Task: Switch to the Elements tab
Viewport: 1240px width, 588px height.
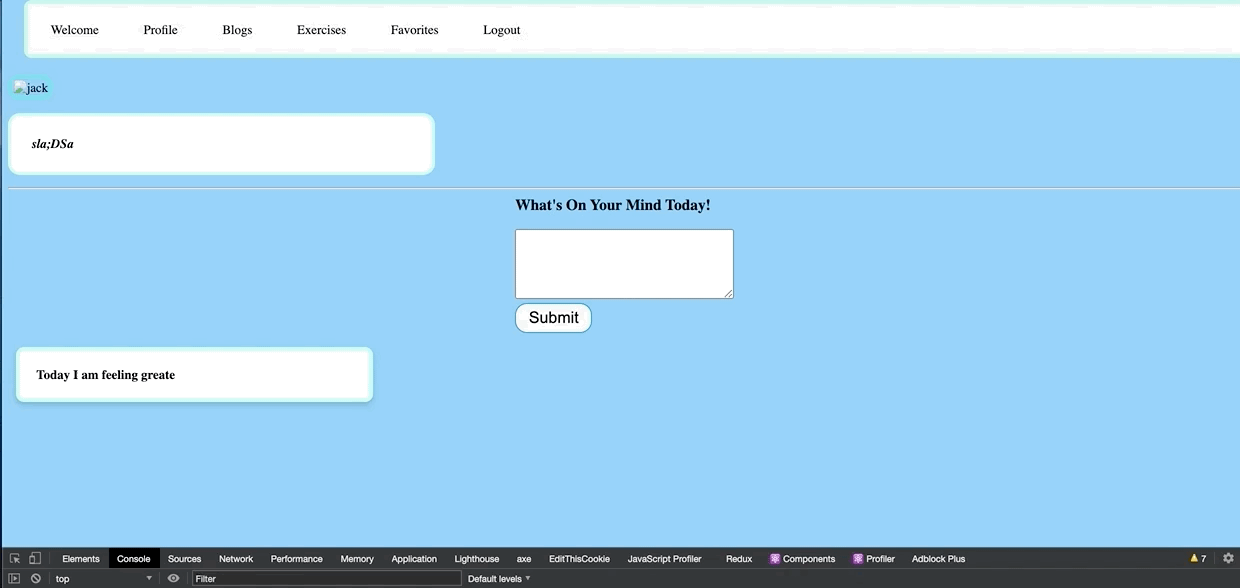Action: [81, 559]
